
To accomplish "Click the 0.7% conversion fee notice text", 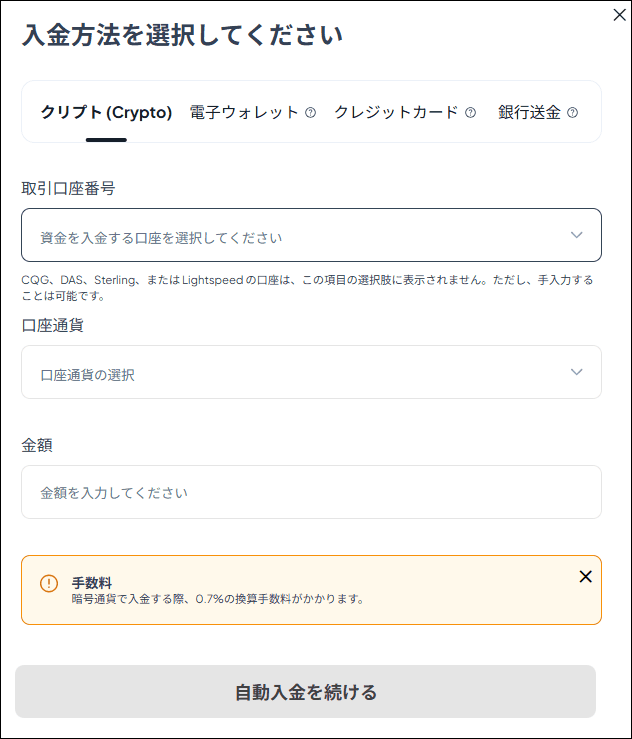I will click(218, 600).
